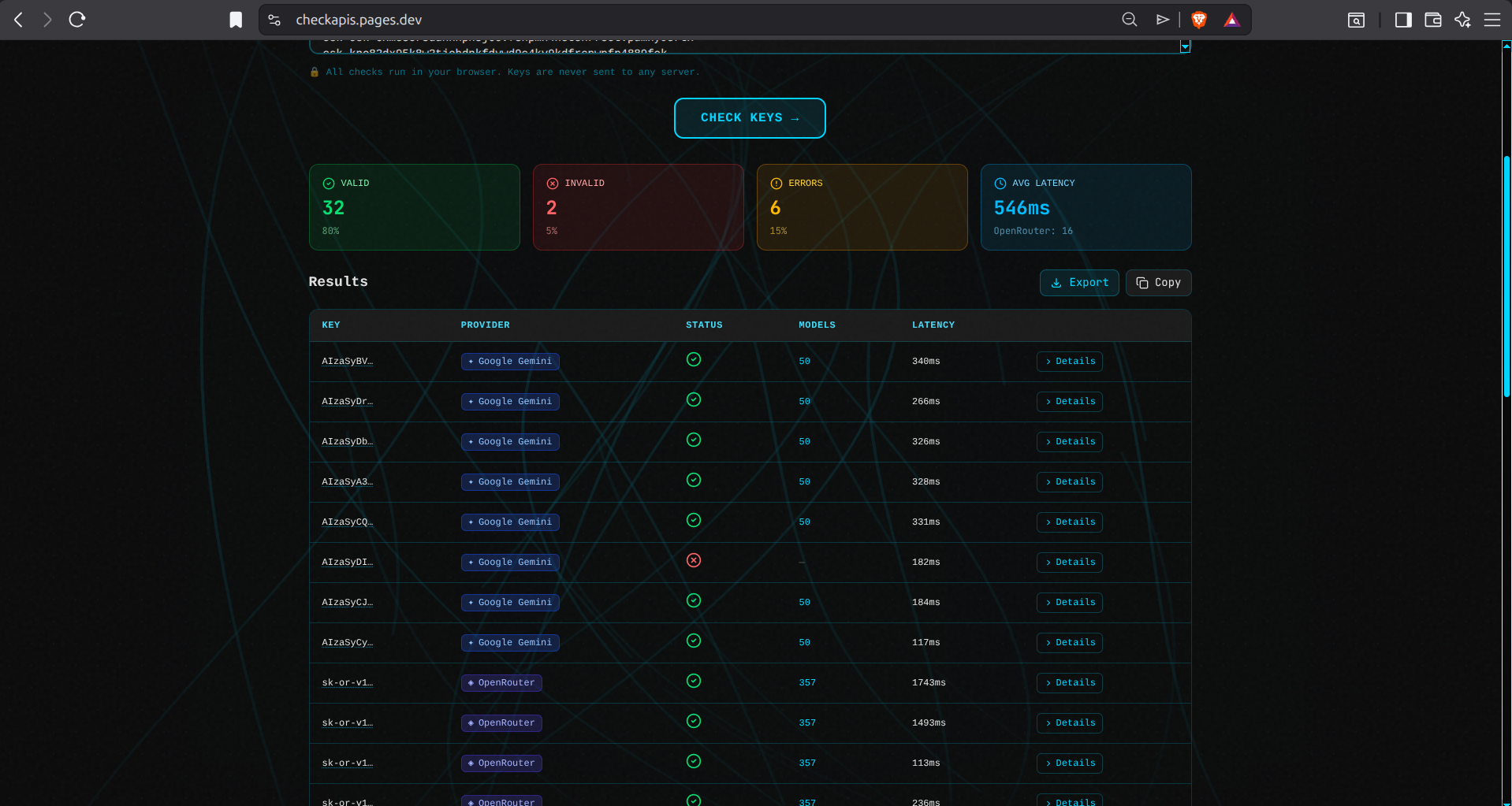Click the VALID summary card
Image resolution: width=1512 pixels, height=806 pixels.
tap(415, 207)
